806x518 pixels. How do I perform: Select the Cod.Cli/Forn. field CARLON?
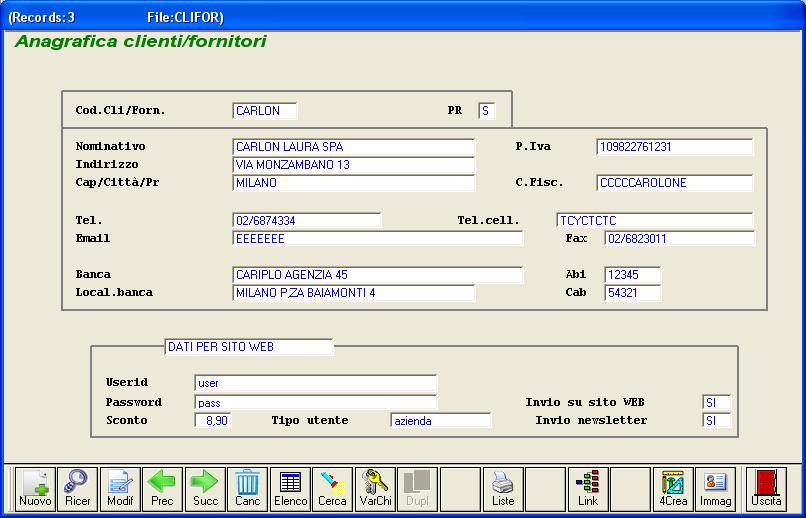pyautogui.click(x=265, y=111)
